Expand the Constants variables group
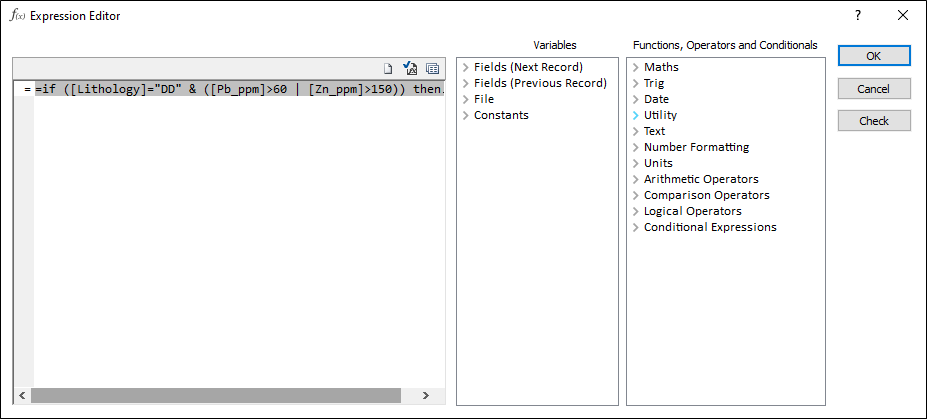 click(x=465, y=115)
